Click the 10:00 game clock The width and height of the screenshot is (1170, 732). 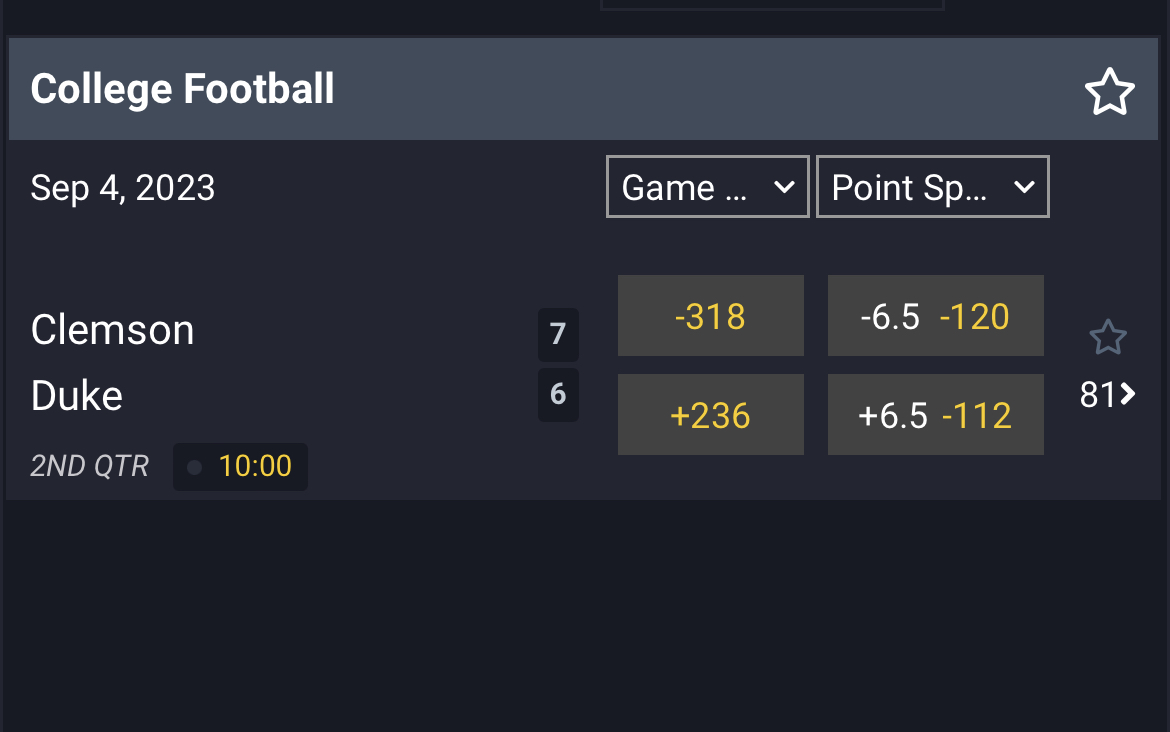click(255, 466)
